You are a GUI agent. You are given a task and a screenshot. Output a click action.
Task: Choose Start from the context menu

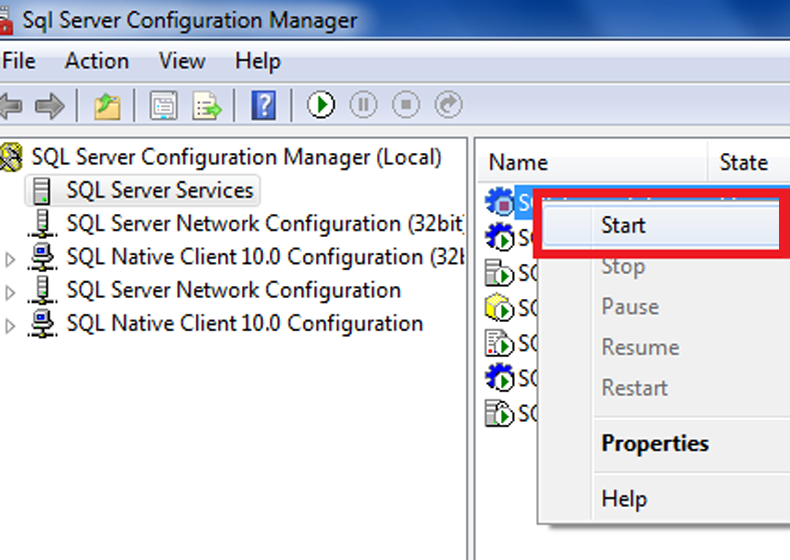(x=623, y=226)
